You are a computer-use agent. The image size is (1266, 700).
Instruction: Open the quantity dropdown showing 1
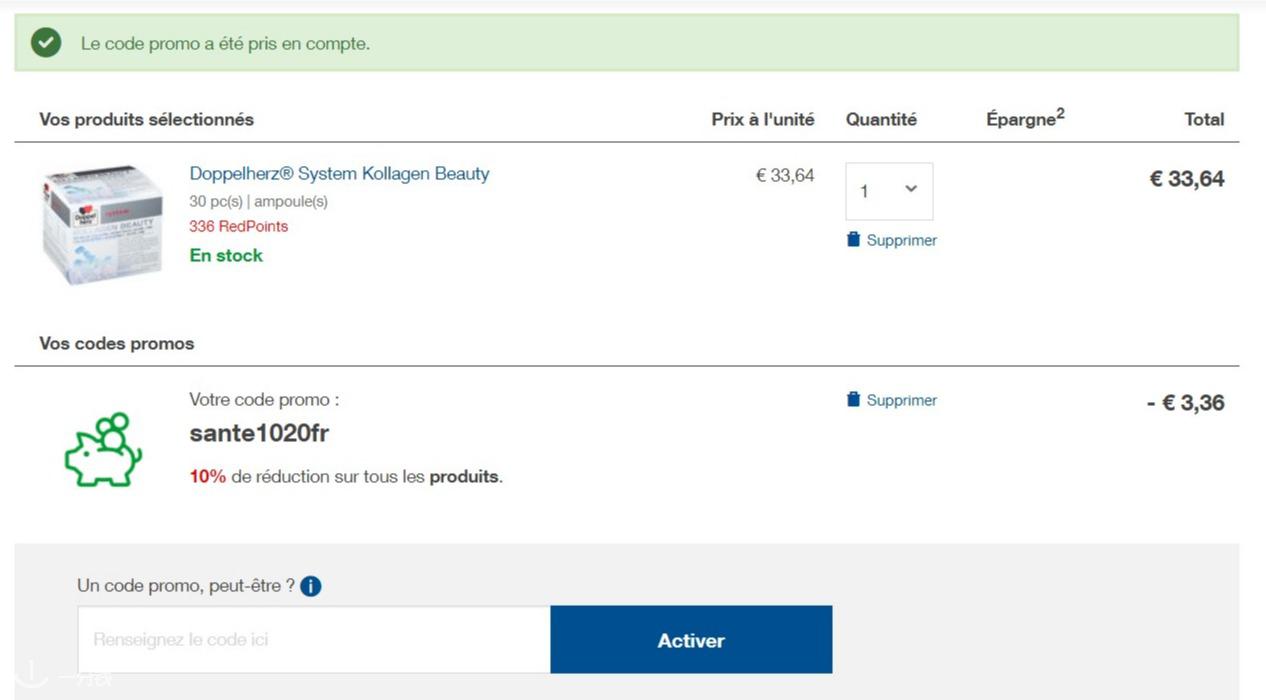889,191
